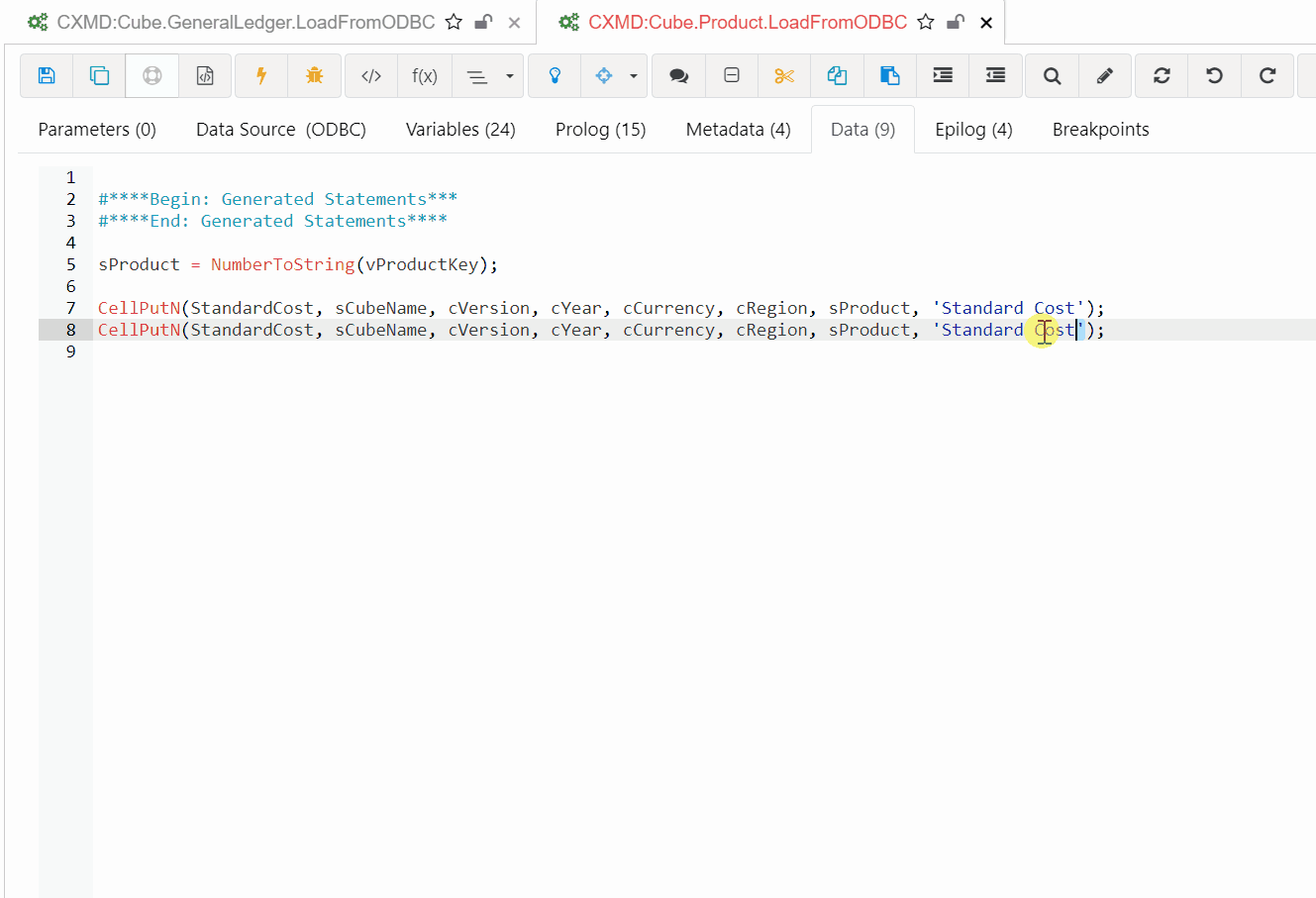Click the comment bubbles icon

coord(679,75)
